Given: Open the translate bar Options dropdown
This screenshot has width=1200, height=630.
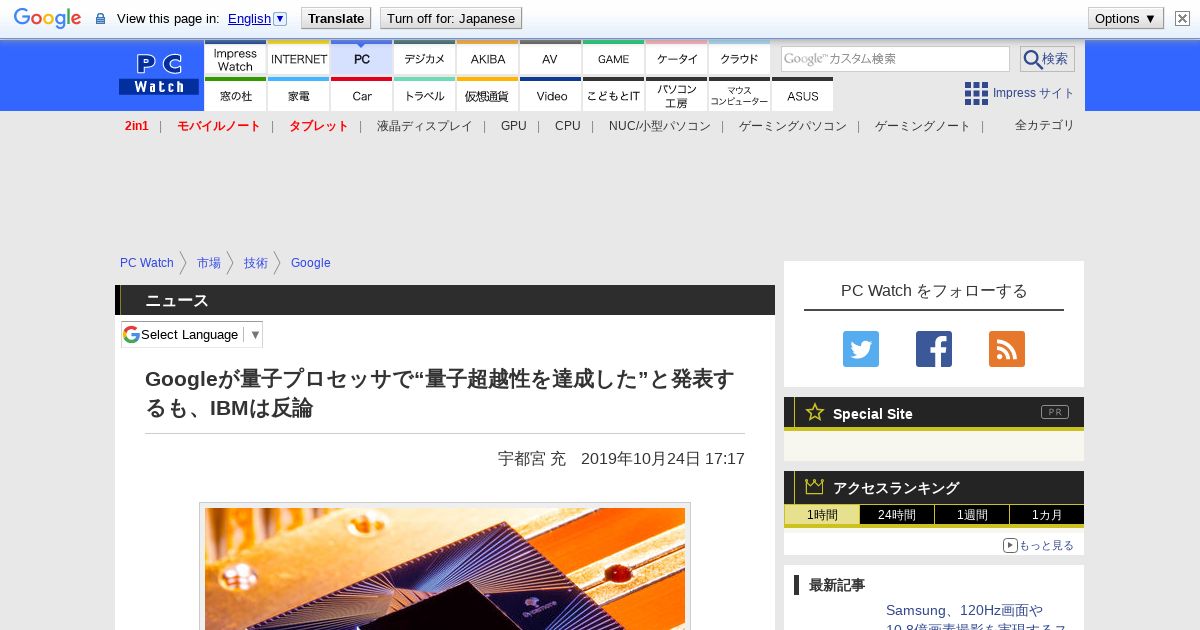Looking at the screenshot, I should pos(1126,18).
